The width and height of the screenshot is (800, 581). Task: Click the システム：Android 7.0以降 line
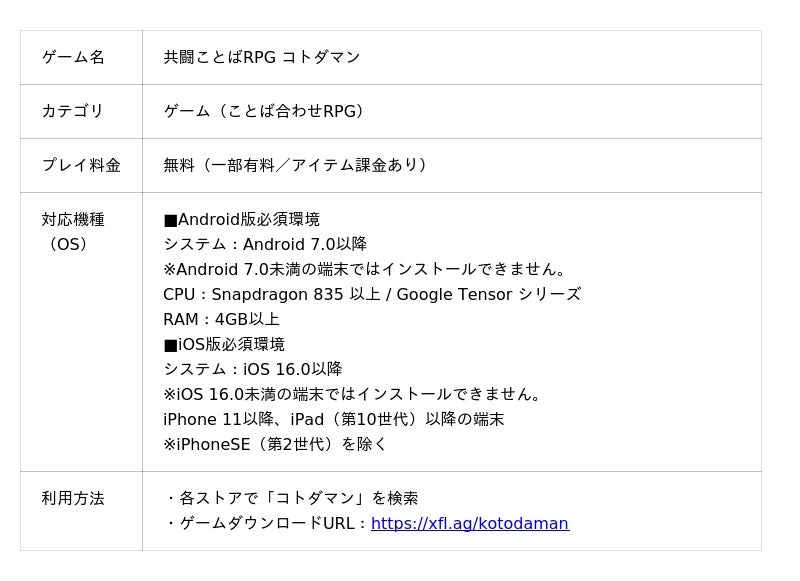point(265,244)
